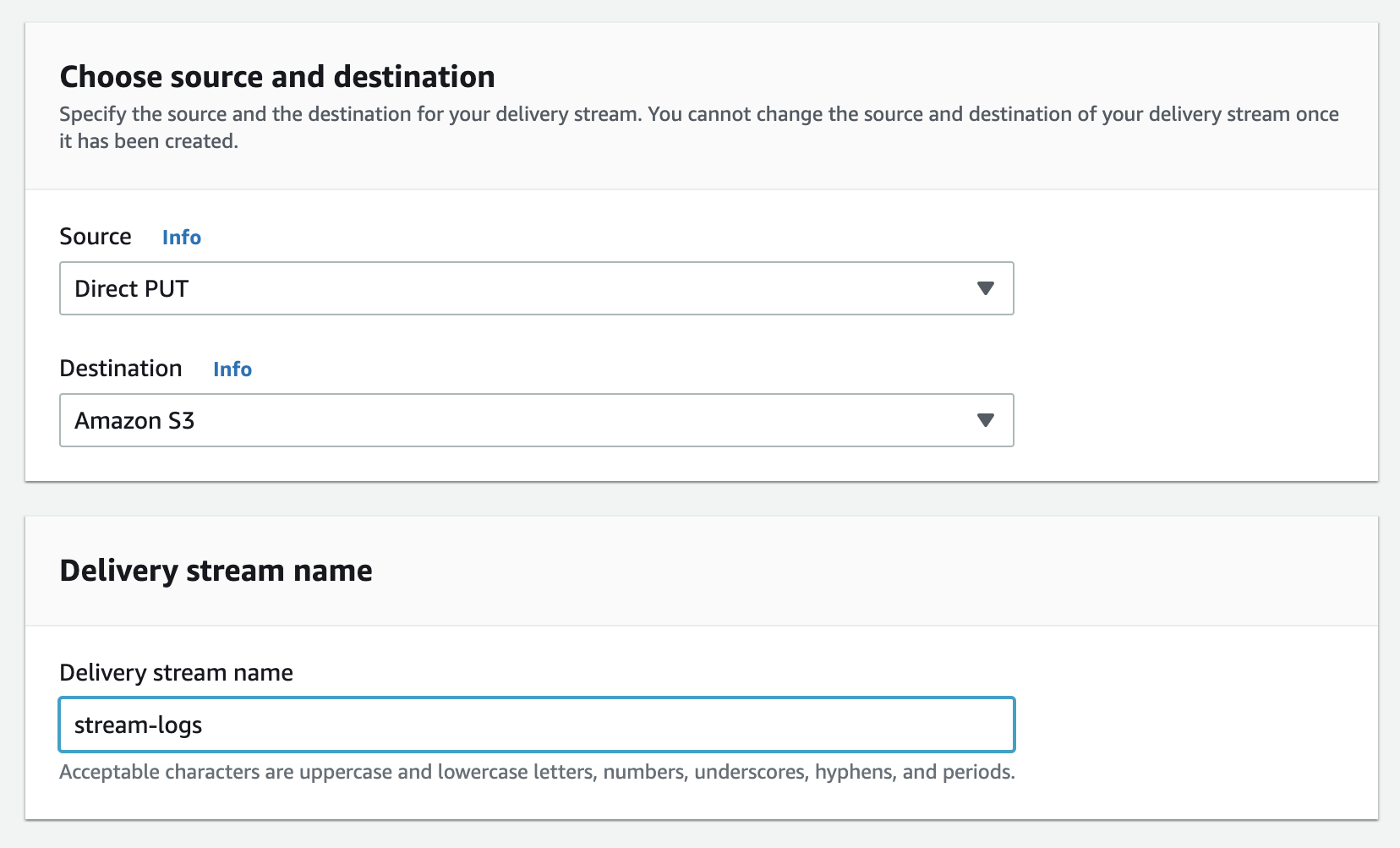Viewport: 1400px width, 848px height.
Task: Click the Destination dropdown triangle icon
Action: coord(985,420)
